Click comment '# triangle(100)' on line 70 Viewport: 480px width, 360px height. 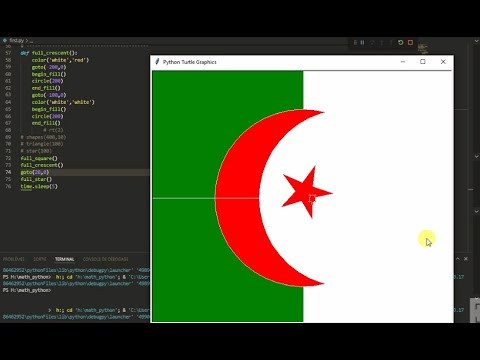[x=42, y=144]
